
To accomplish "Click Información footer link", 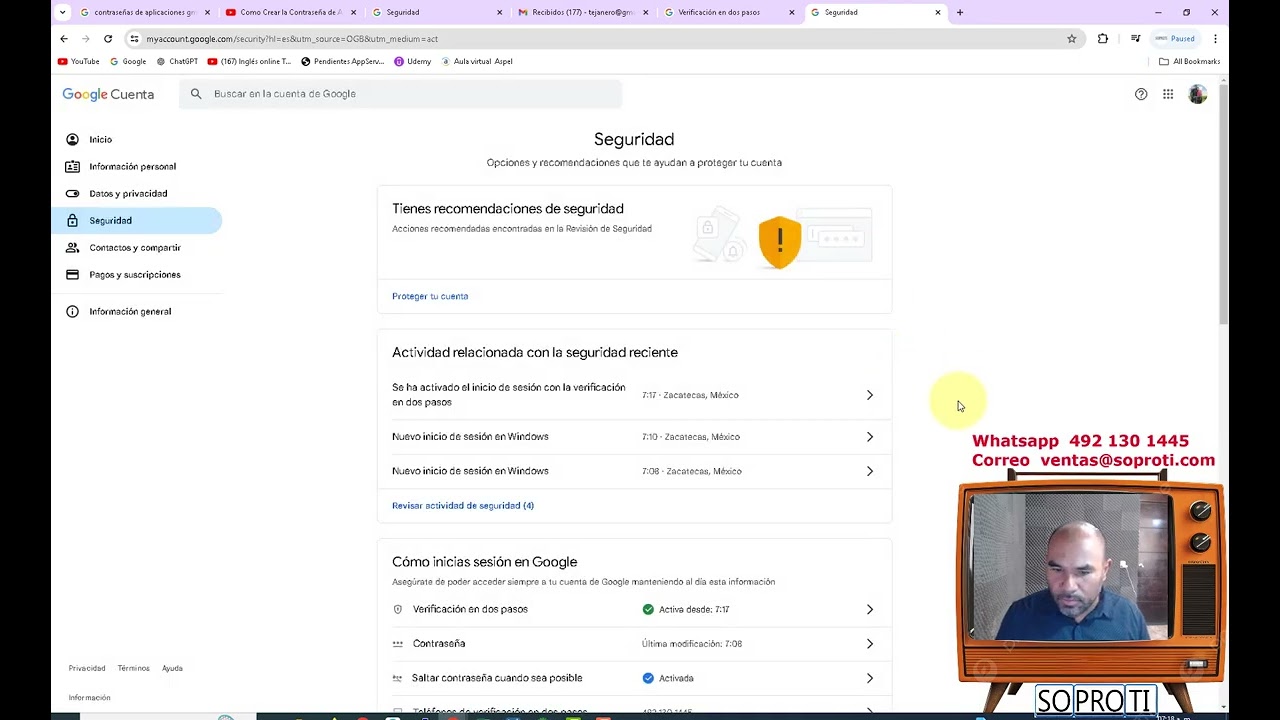I will point(89,698).
